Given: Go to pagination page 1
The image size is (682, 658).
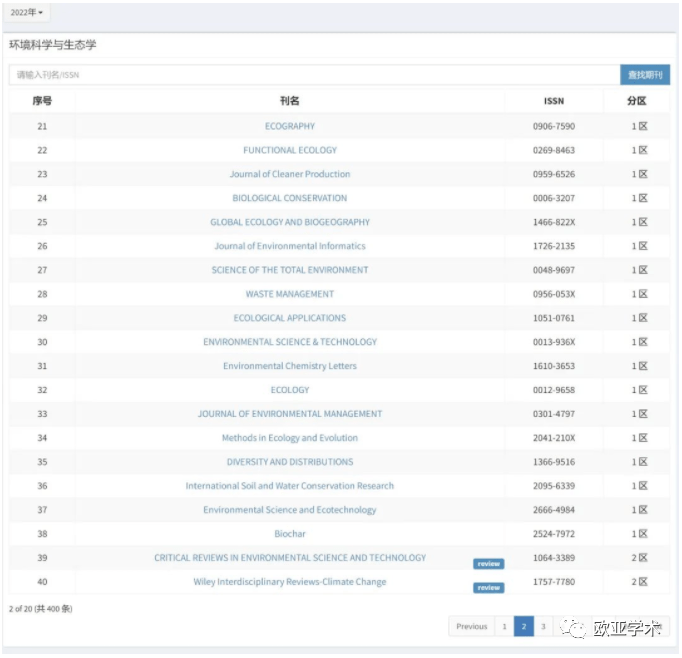Looking at the screenshot, I should (504, 627).
